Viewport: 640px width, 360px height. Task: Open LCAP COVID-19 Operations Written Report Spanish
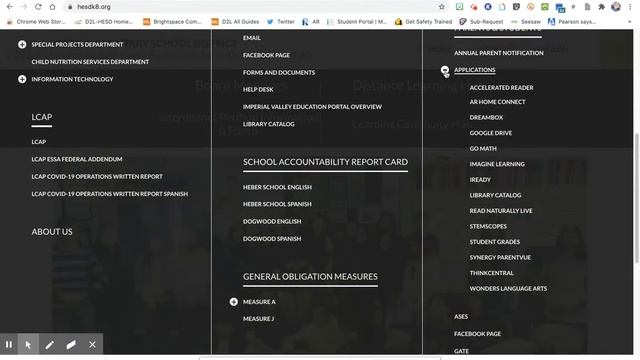tap(110, 194)
